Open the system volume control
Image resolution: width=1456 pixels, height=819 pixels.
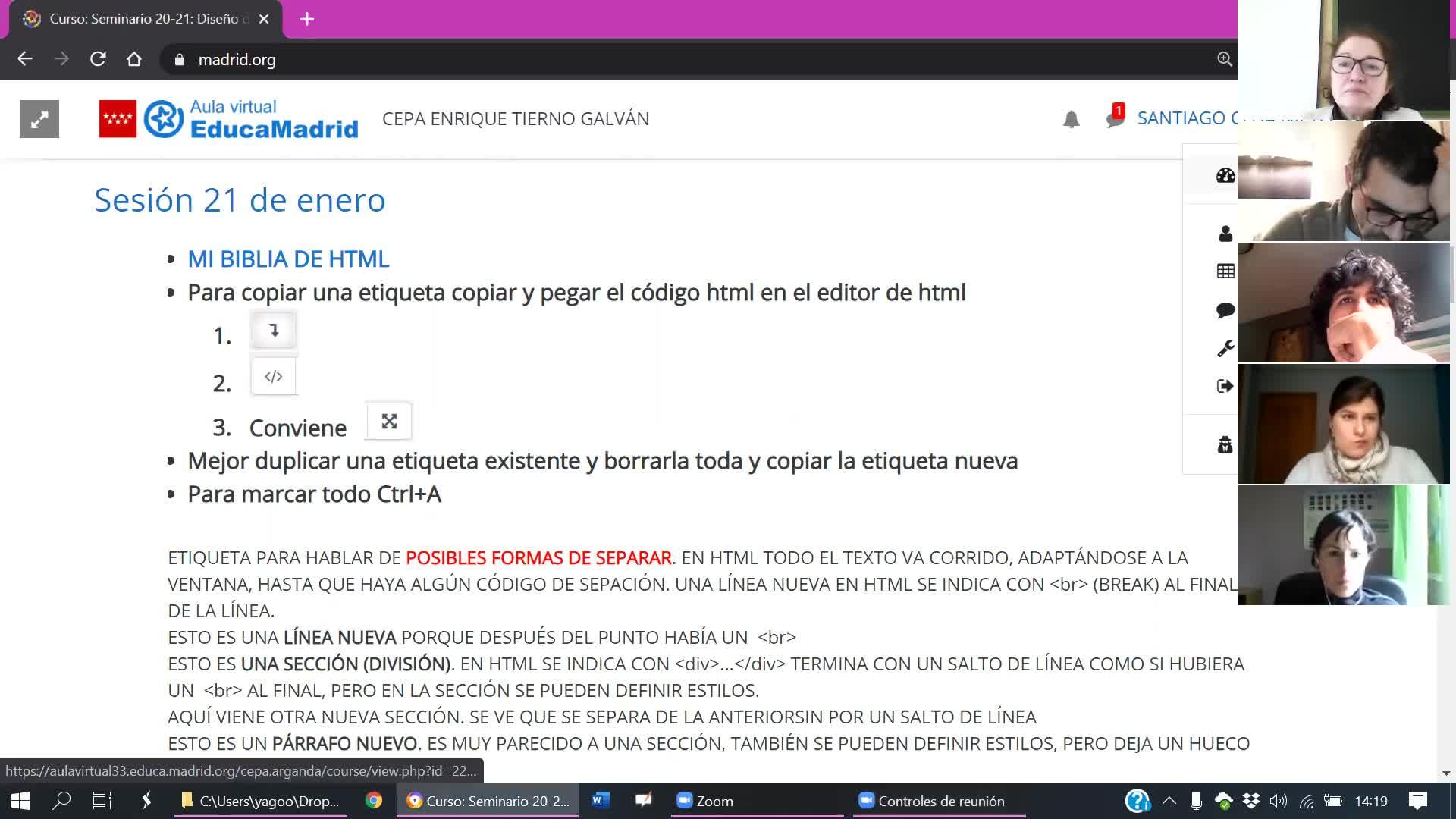(x=1278, y=801)
